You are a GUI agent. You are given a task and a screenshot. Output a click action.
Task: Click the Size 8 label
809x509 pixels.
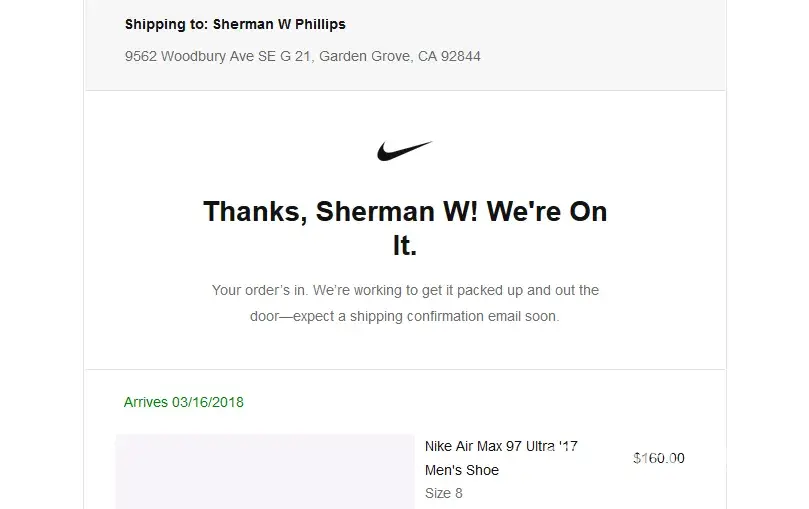tap(444, 493)
